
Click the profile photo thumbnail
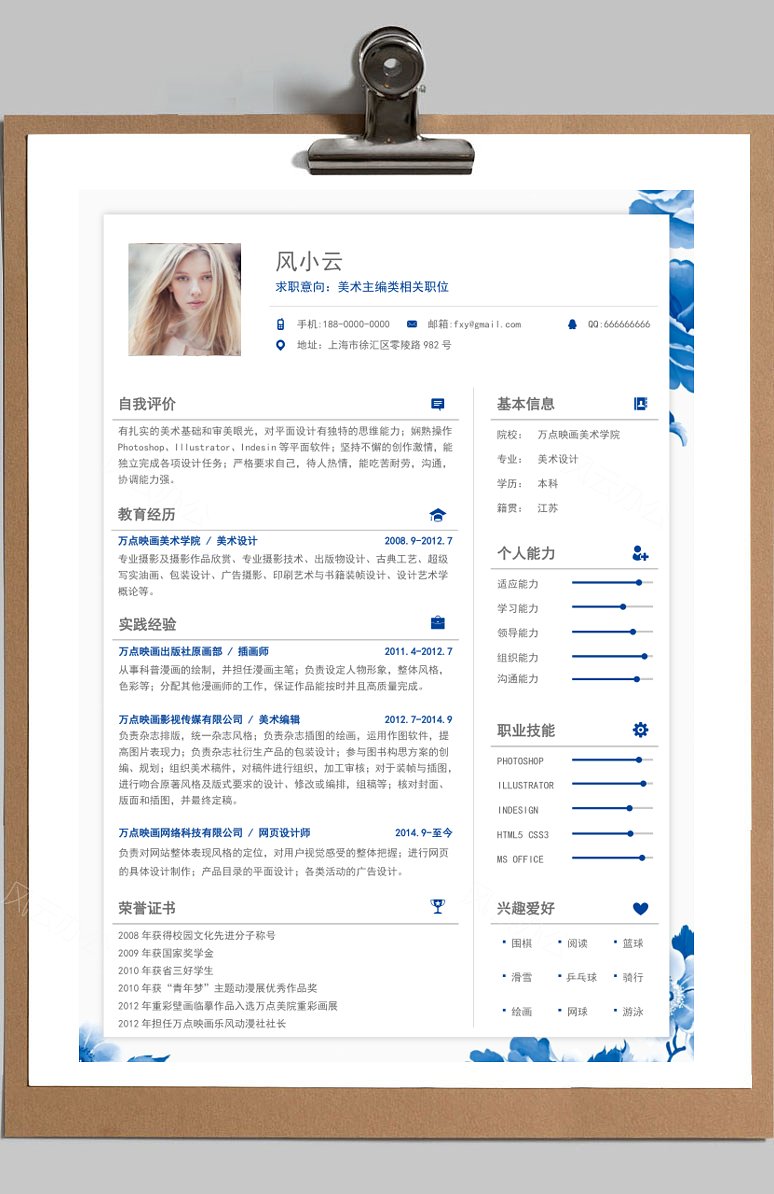point(184,299)
